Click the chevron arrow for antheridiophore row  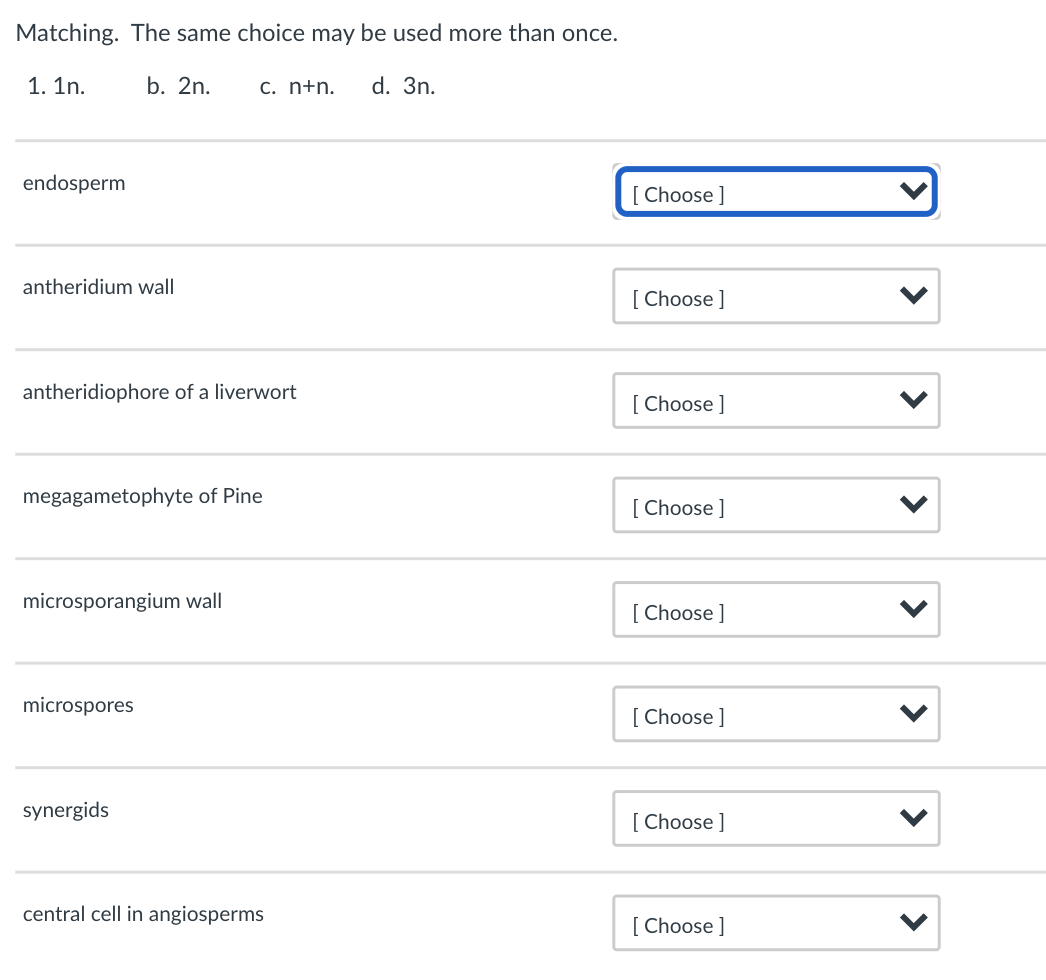[911, 401]
